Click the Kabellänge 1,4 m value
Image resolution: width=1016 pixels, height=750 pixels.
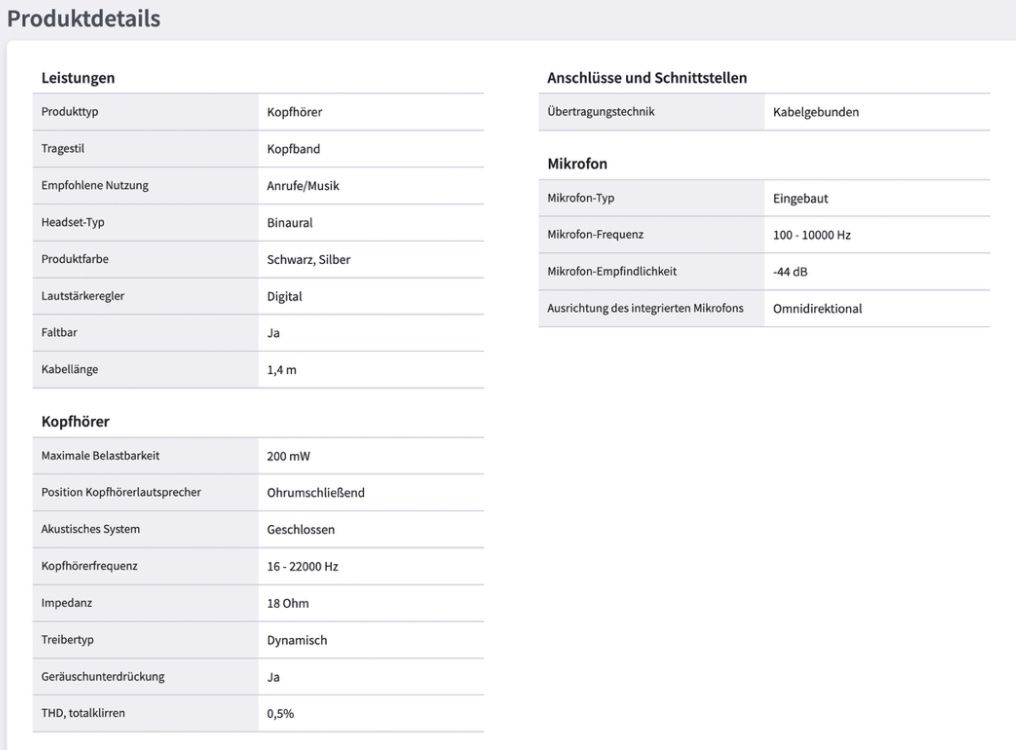point(281,370)
